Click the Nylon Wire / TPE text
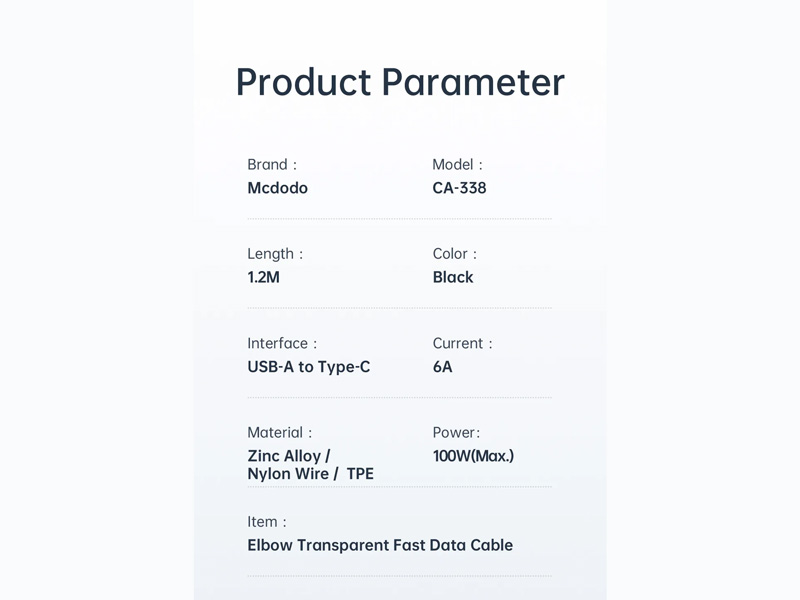Screen dimensions: 800x600 (310, 474)
